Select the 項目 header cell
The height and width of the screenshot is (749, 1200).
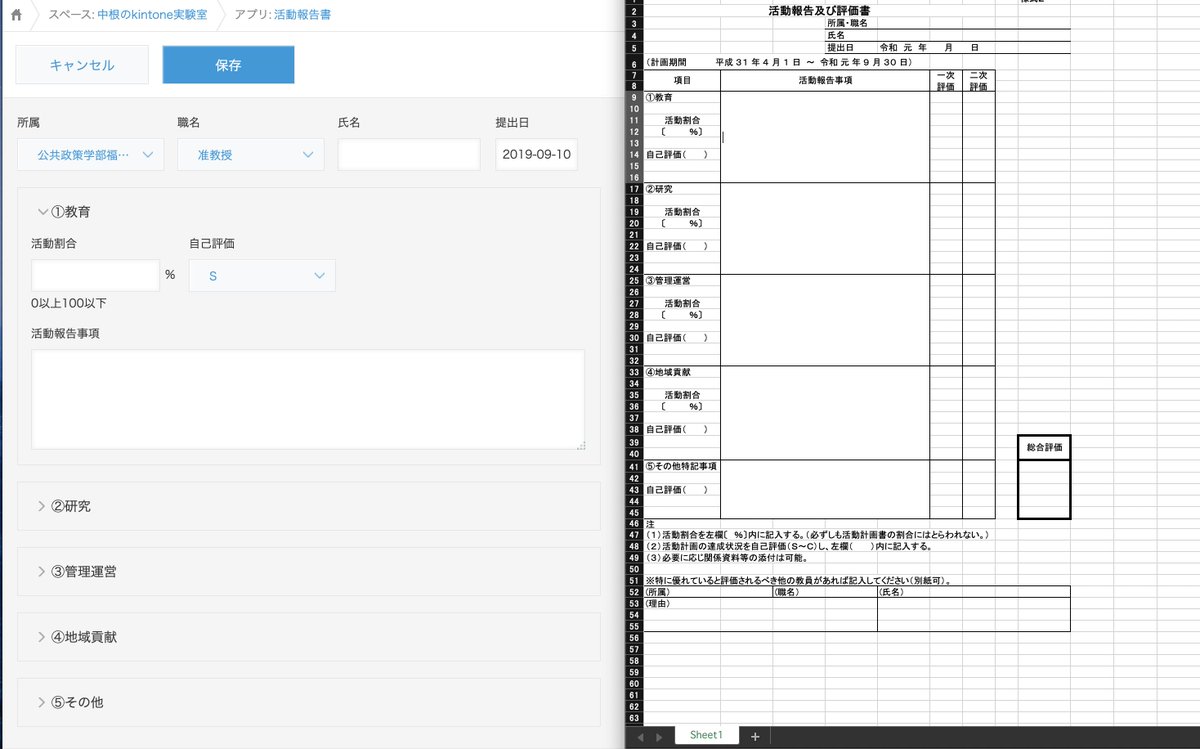pyautogui.click(x=682, y=80)
